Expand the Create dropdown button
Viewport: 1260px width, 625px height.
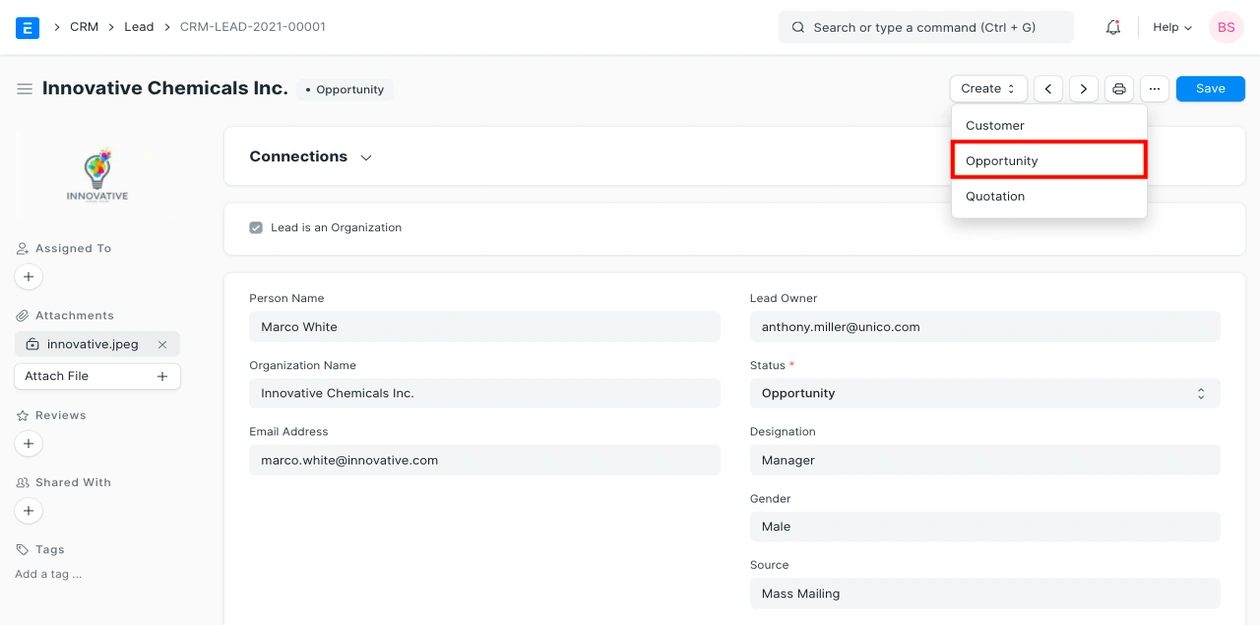pos(988,89)
